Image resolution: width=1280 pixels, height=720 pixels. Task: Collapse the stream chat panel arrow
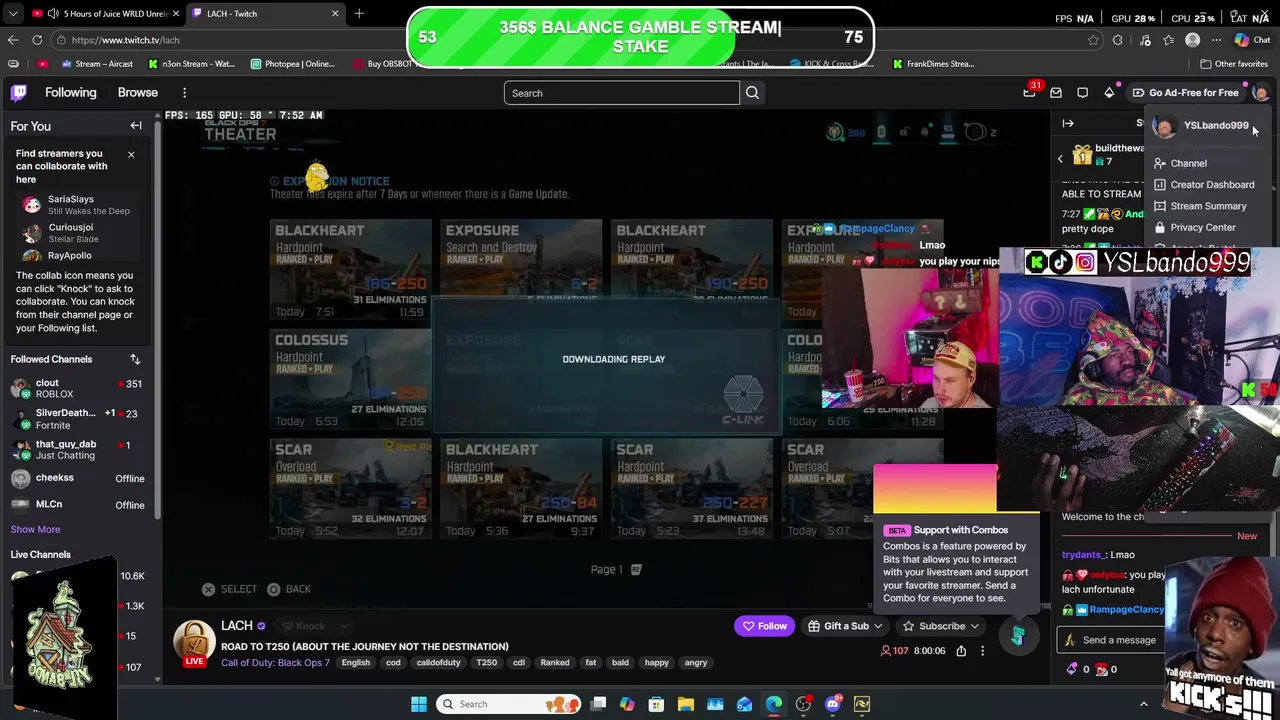pyautogui.click(x=1068, y=124)
